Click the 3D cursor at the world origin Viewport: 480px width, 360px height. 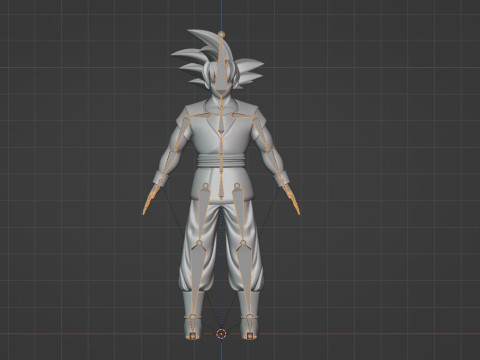click(221, 334)
